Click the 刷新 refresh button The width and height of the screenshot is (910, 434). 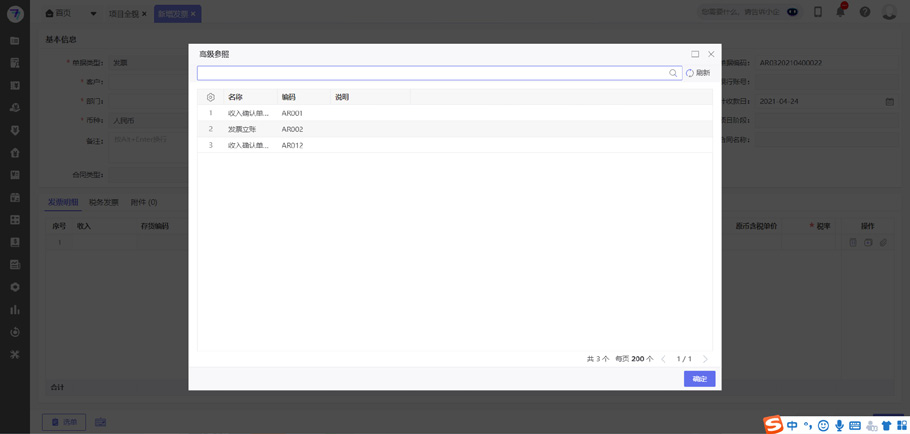[697, 73]
